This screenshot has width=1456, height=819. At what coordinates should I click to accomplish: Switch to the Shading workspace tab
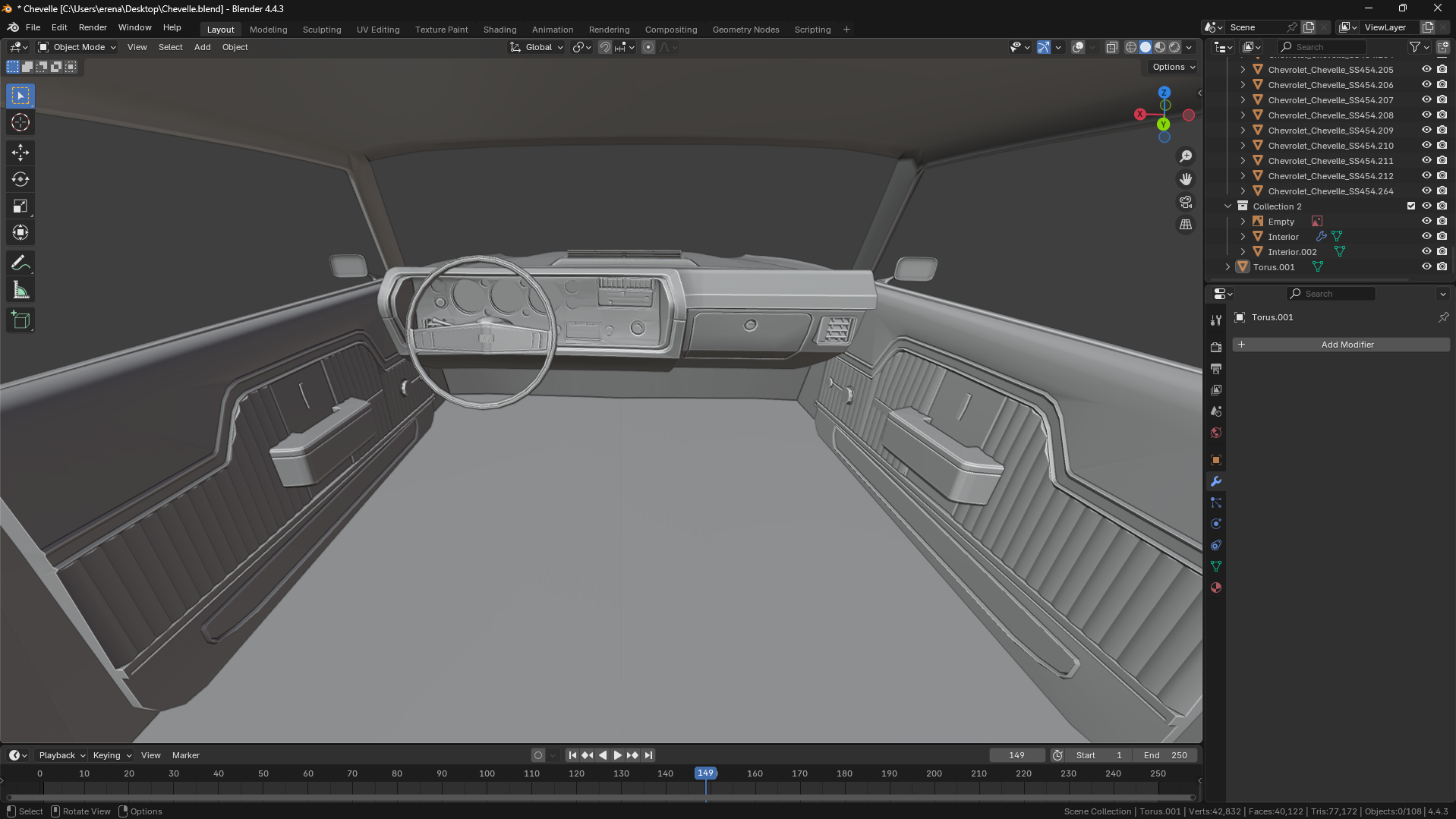pos(500,30)
